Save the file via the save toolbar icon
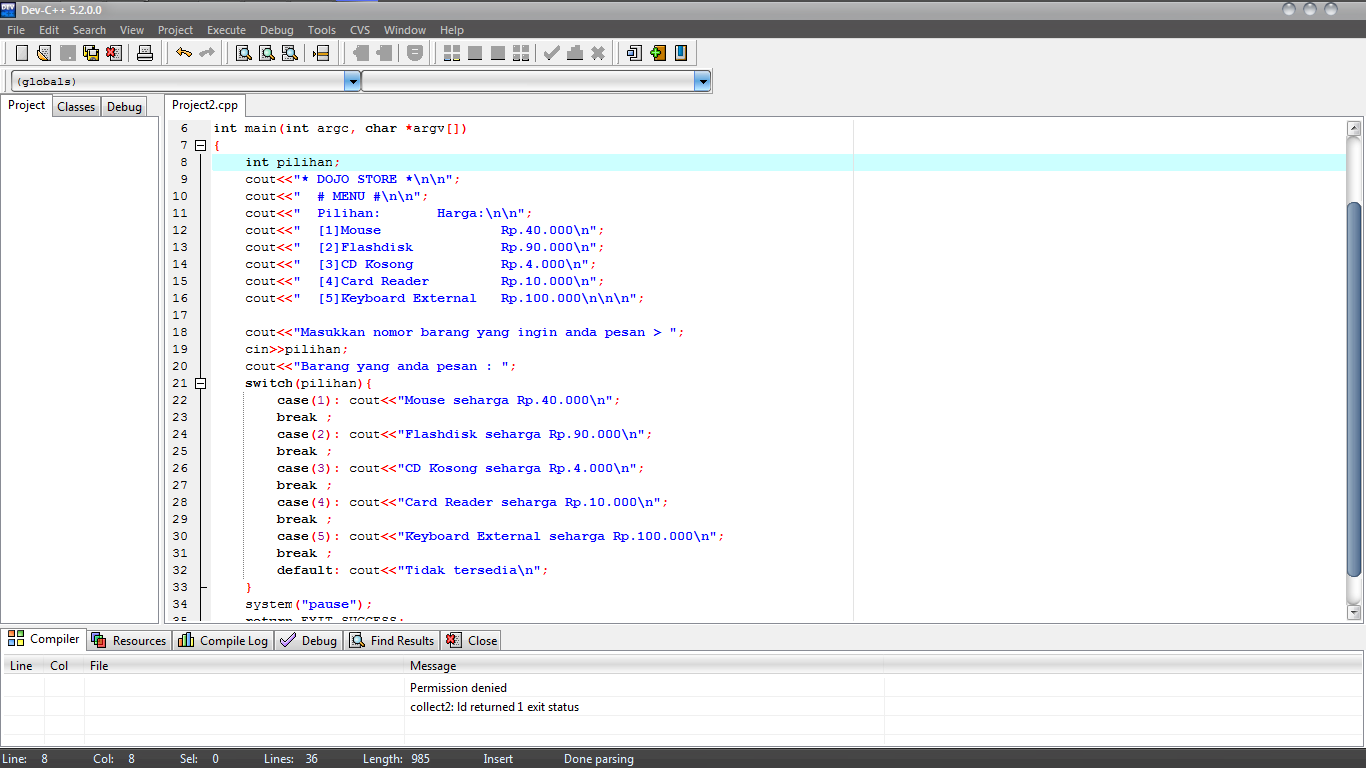The height and width of the screenshot is (768, 1366). pos(67,53)
